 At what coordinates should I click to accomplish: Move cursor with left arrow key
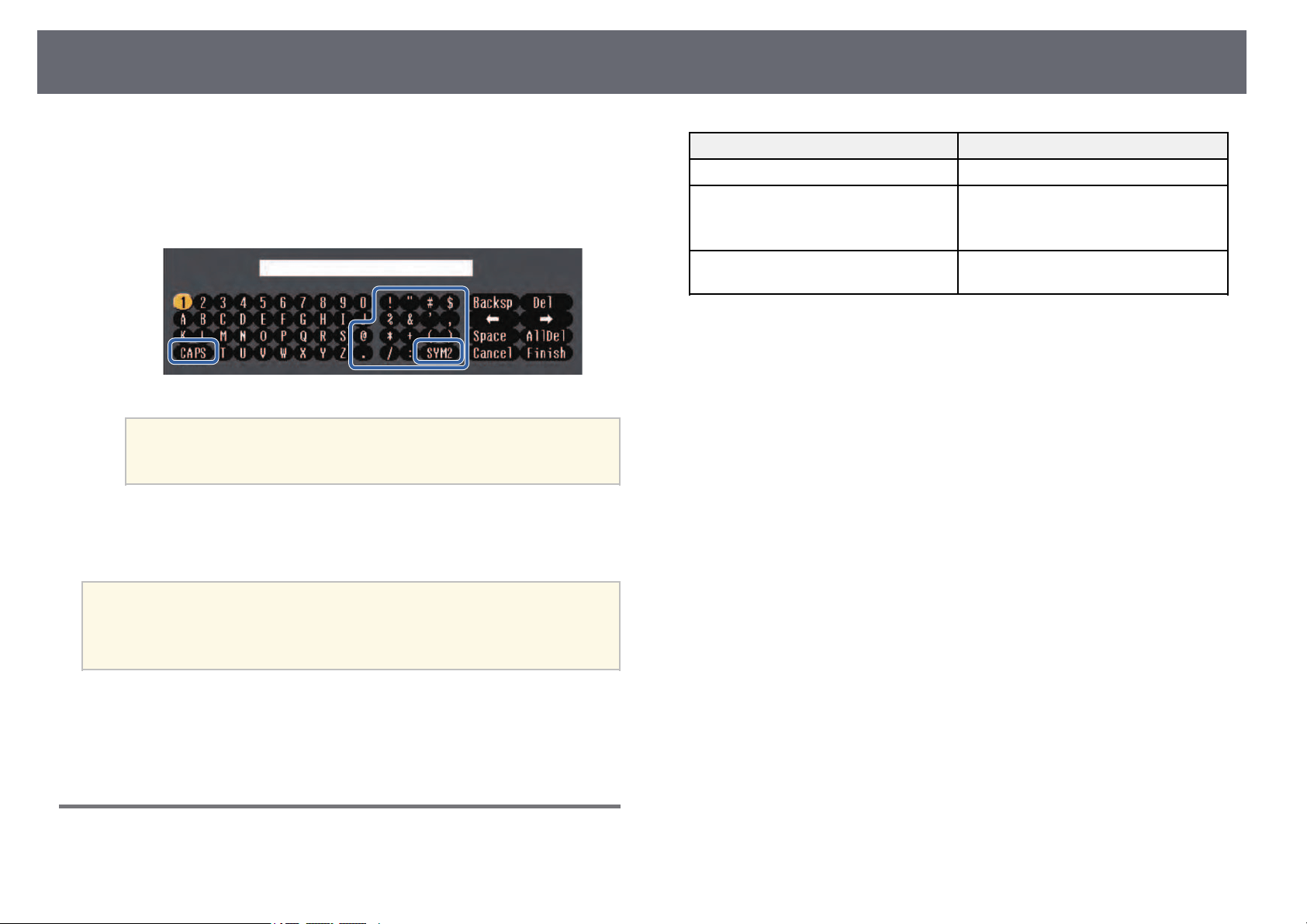[x=493, y=319]
